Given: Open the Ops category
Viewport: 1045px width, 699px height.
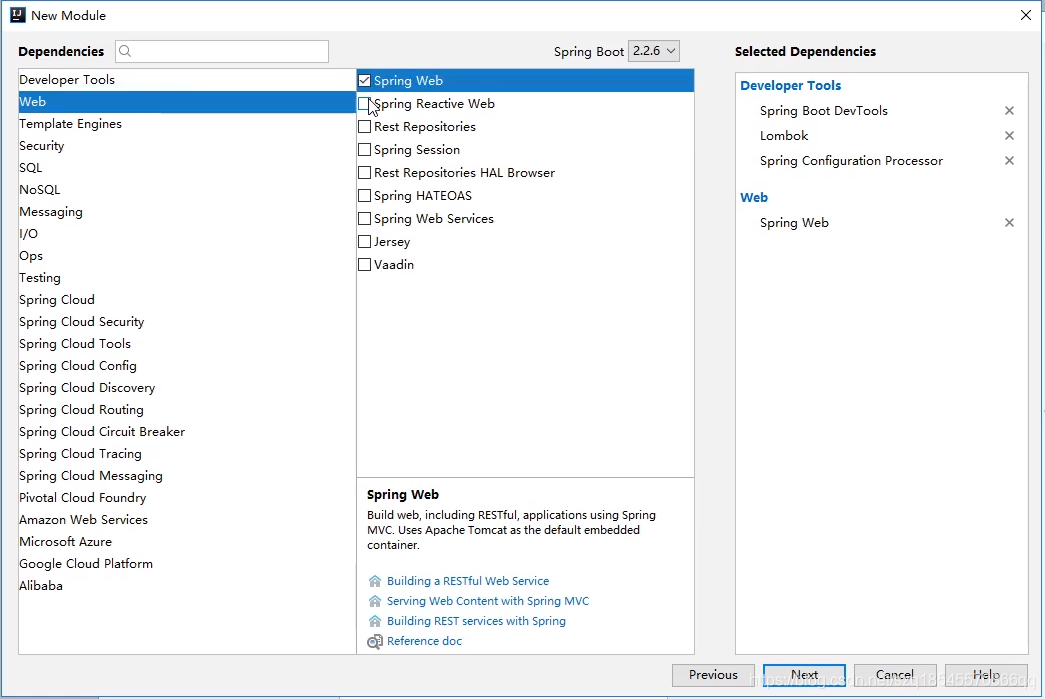Looking at the screenshot, I should pos(187,256).
